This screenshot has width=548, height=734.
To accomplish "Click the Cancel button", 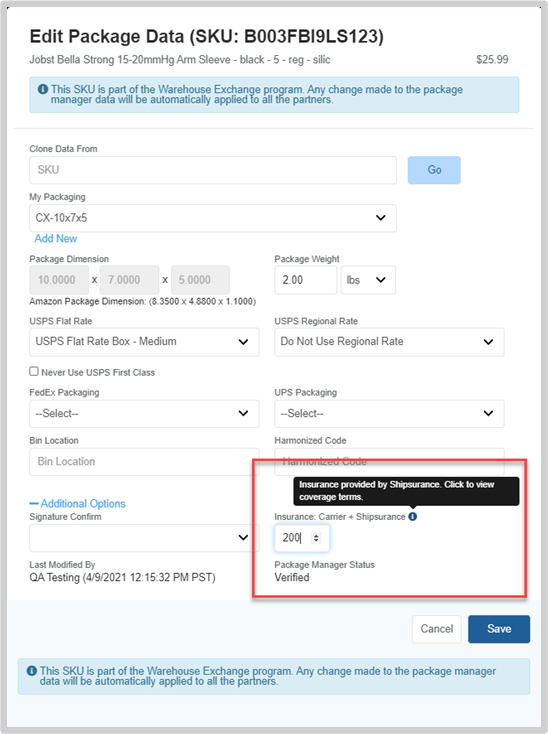I will pyautogui.click(x=437, y=629).
